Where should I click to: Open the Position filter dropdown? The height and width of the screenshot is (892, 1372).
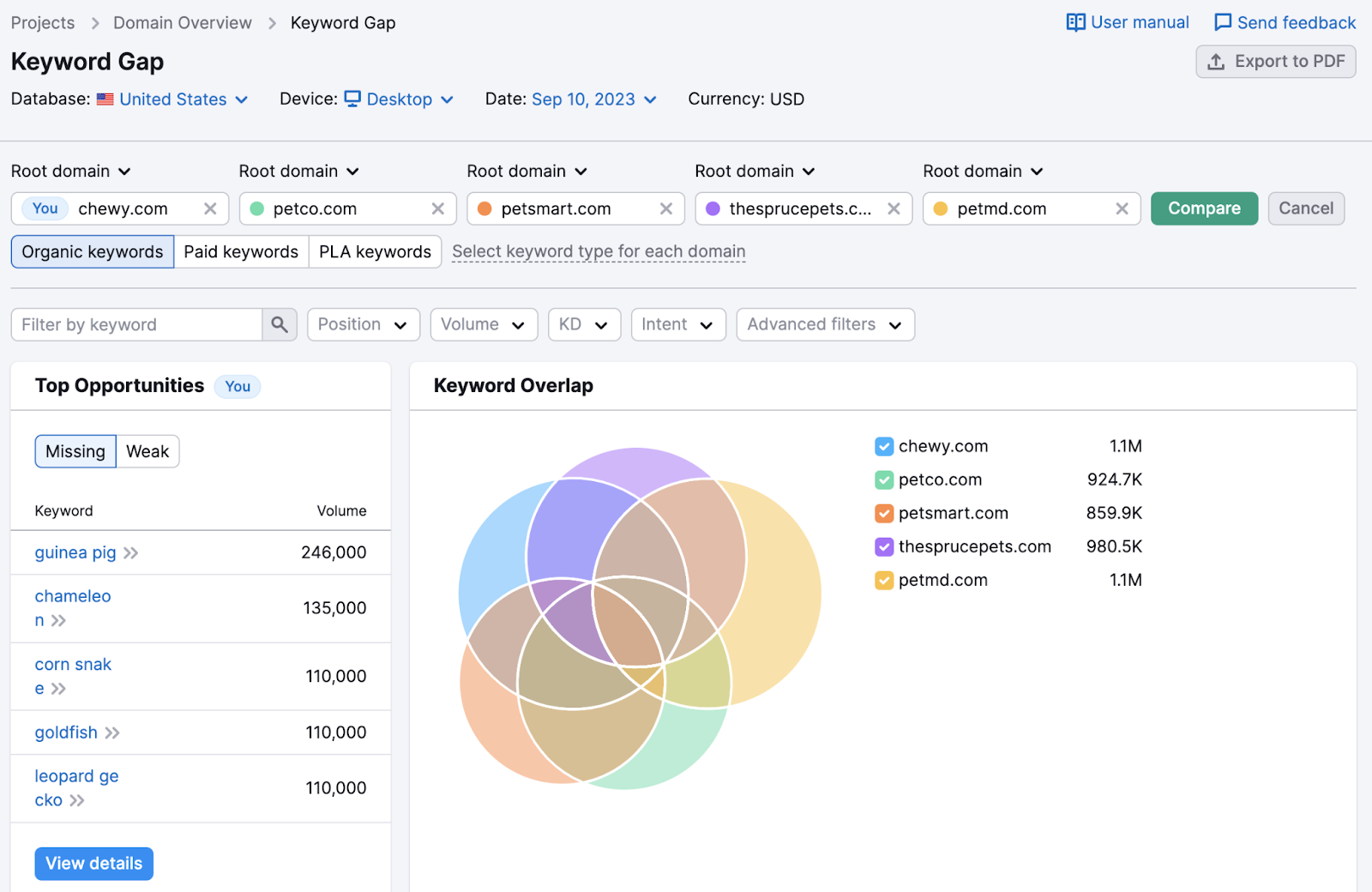(364, 324)
